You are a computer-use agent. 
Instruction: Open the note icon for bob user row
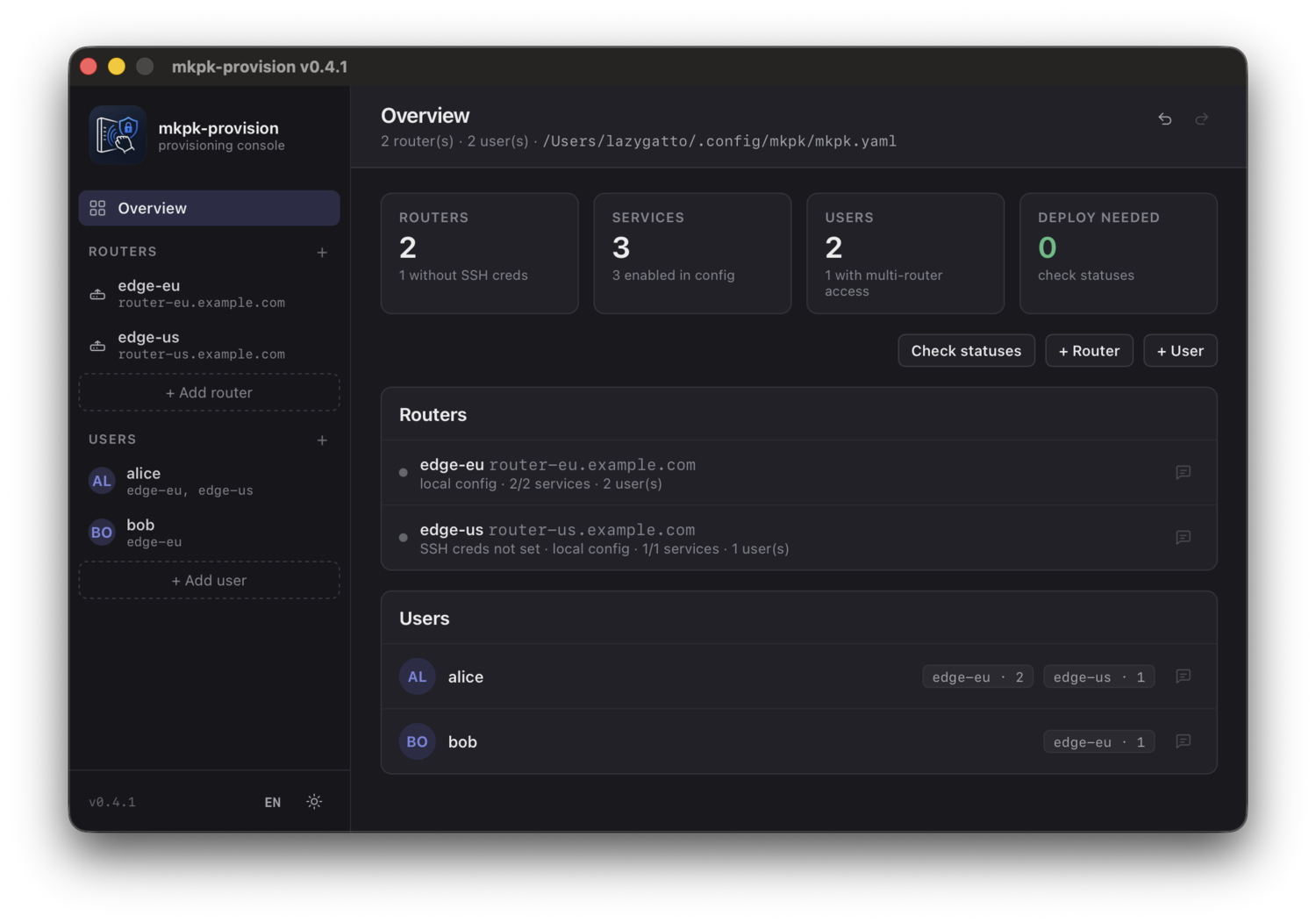(1184, 741)
